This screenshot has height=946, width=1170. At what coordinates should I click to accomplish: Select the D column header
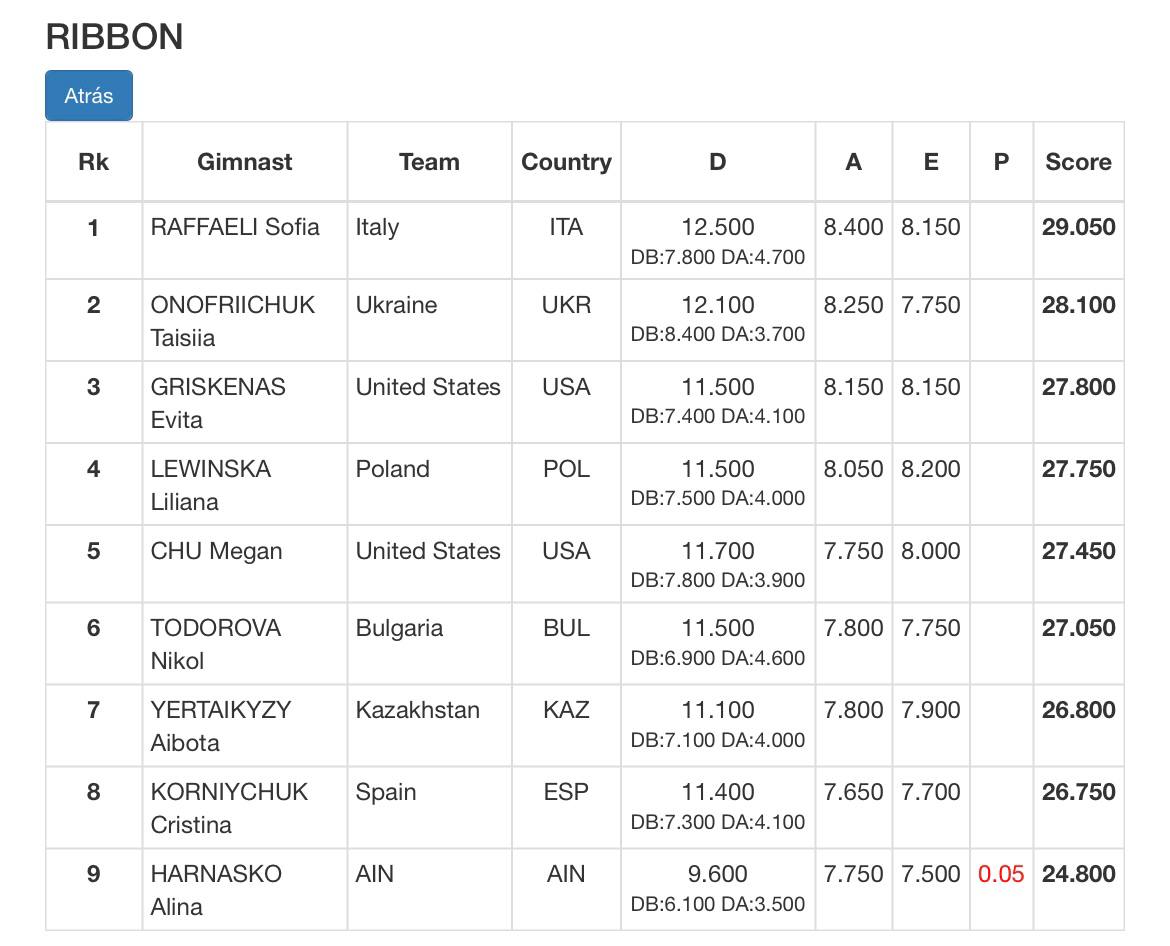(718, 162)
